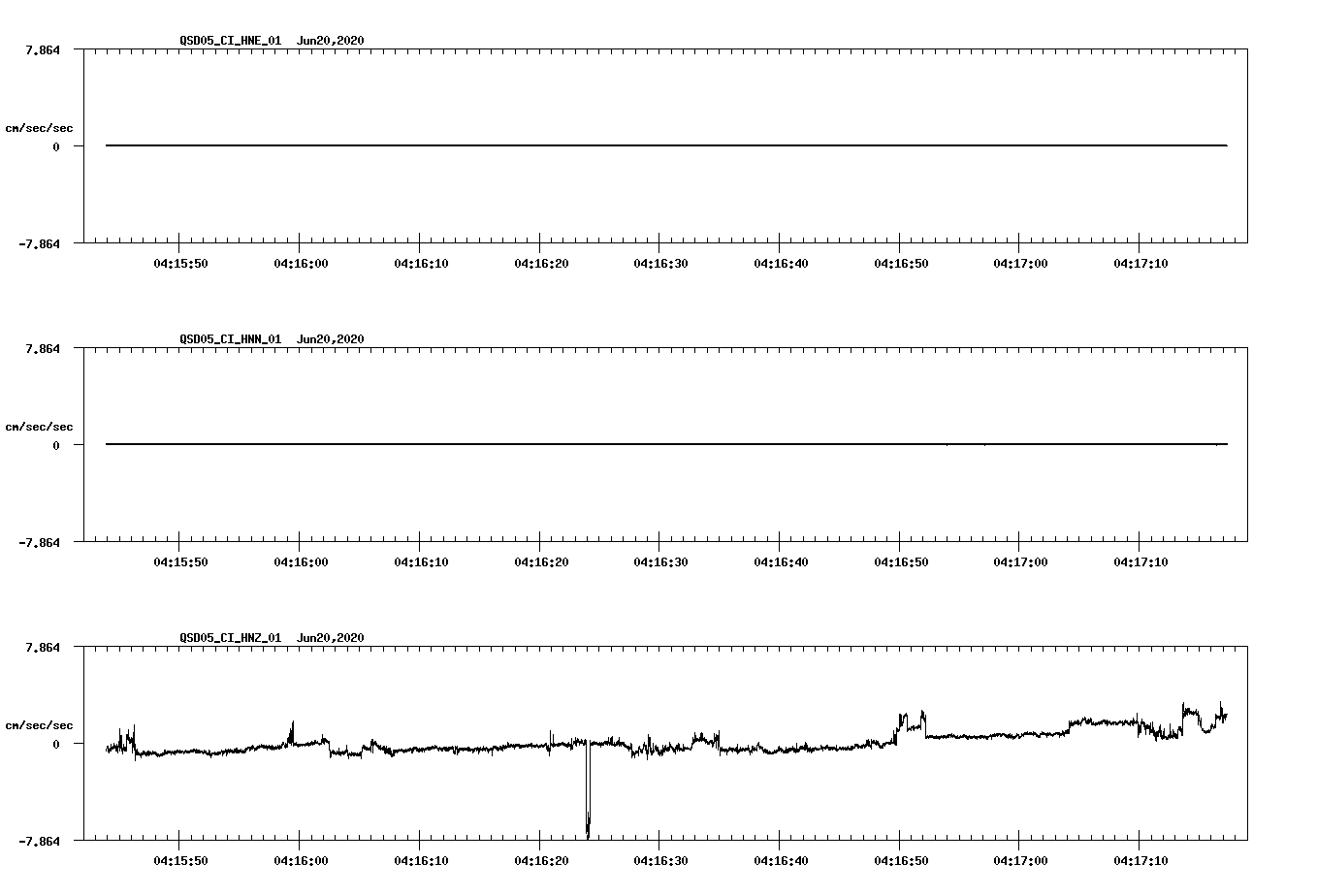This screenshot has height=896, width=1317.
Task: Click the QSD05_CI_HNZ_01 Jun20,2020 plot title
Action: click(272, 637)
